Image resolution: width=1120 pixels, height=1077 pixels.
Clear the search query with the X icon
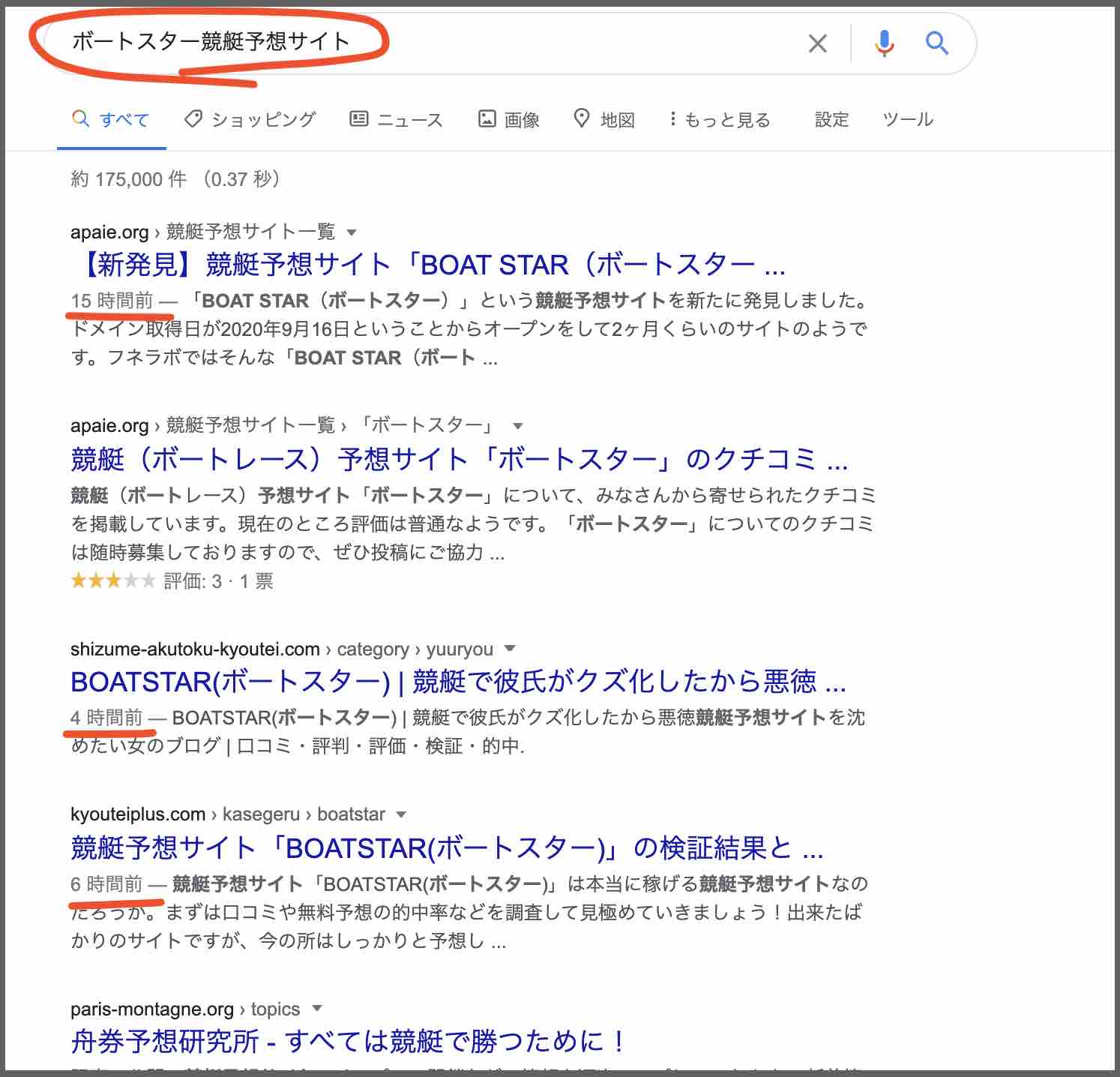click(817, 43)
